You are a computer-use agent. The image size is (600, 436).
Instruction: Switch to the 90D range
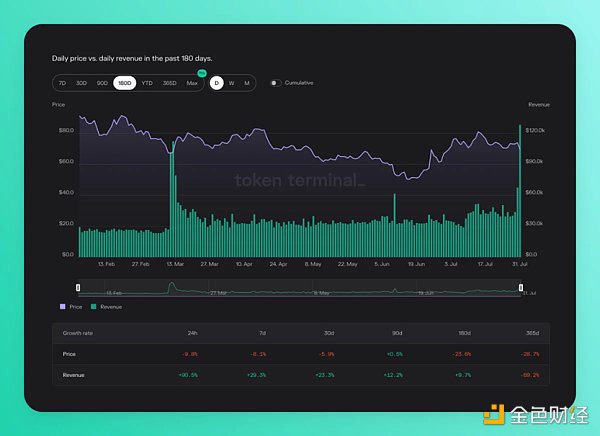point(102,83)
